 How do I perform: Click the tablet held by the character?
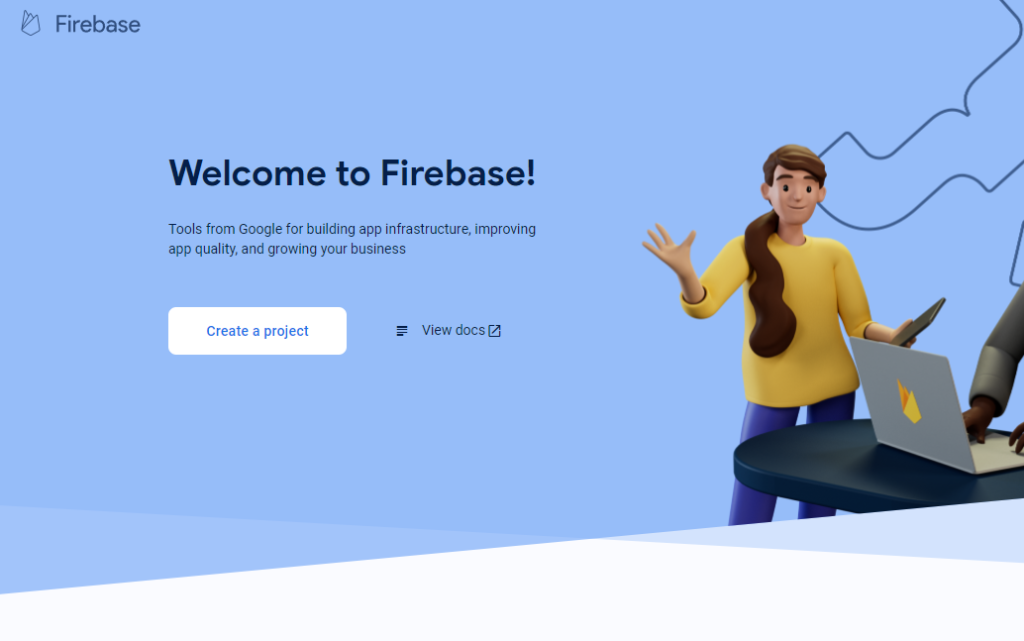920,322
